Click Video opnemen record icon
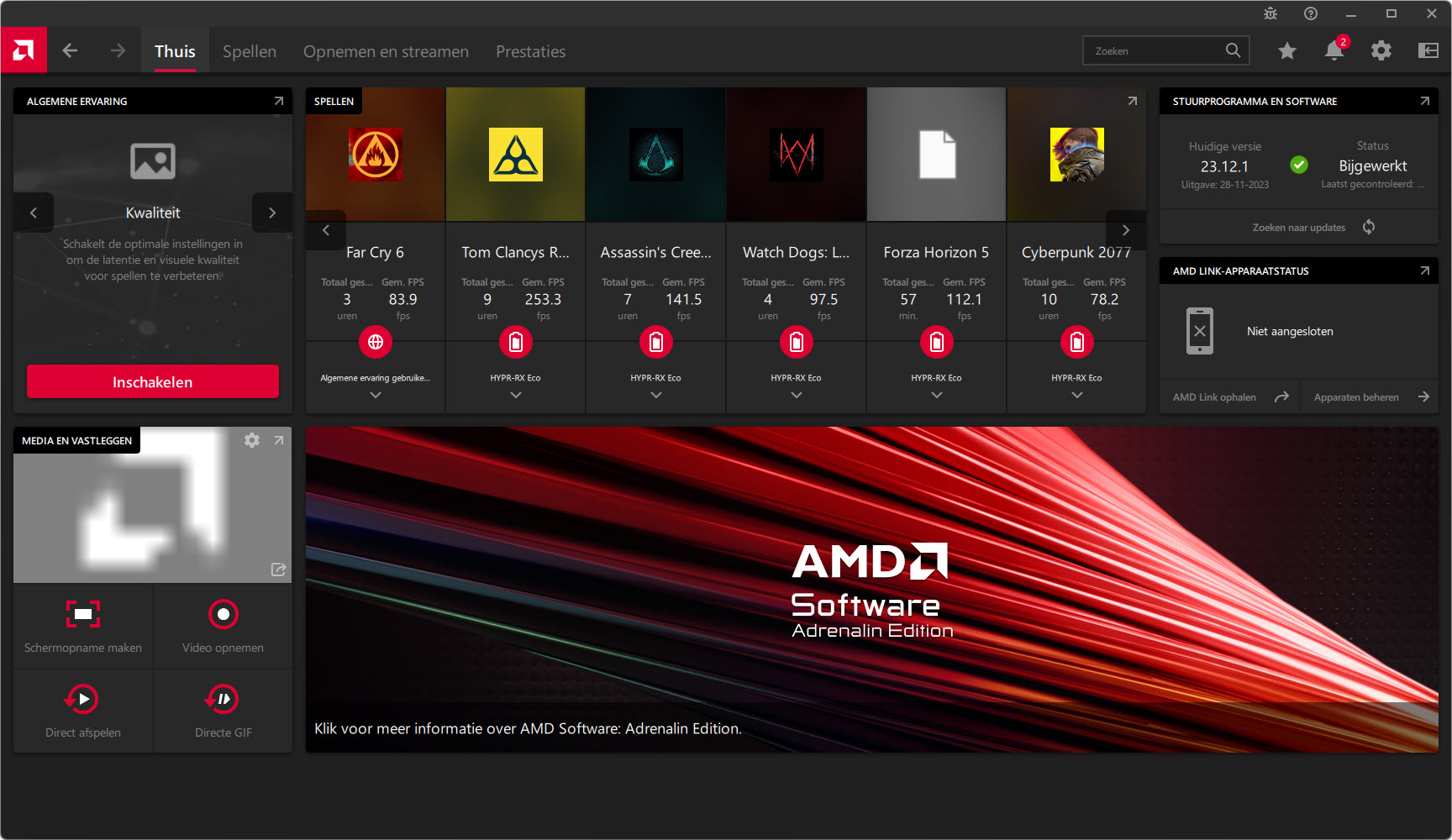 [x=223, y=614]
